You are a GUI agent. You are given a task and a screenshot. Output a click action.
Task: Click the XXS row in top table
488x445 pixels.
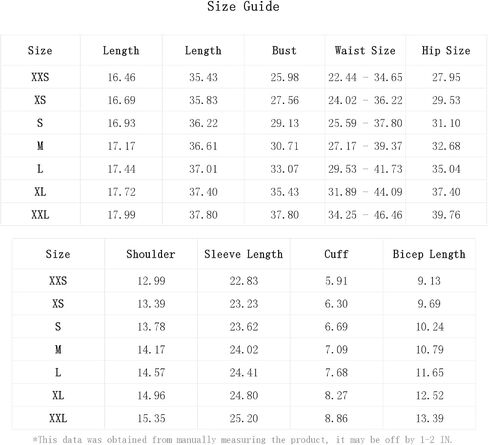point(243,77)
